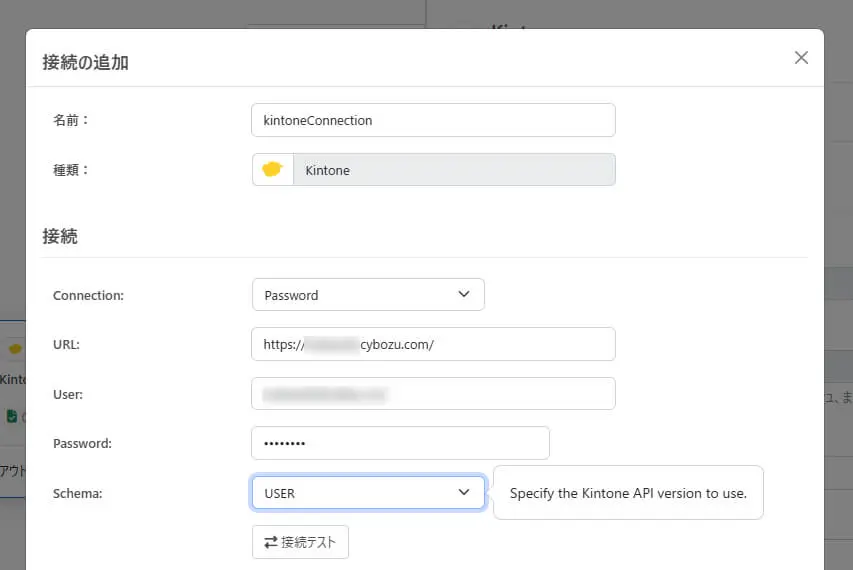853x570 pixels.
Task: Click the "Schema:" label
Action: [x=78, y=493]
